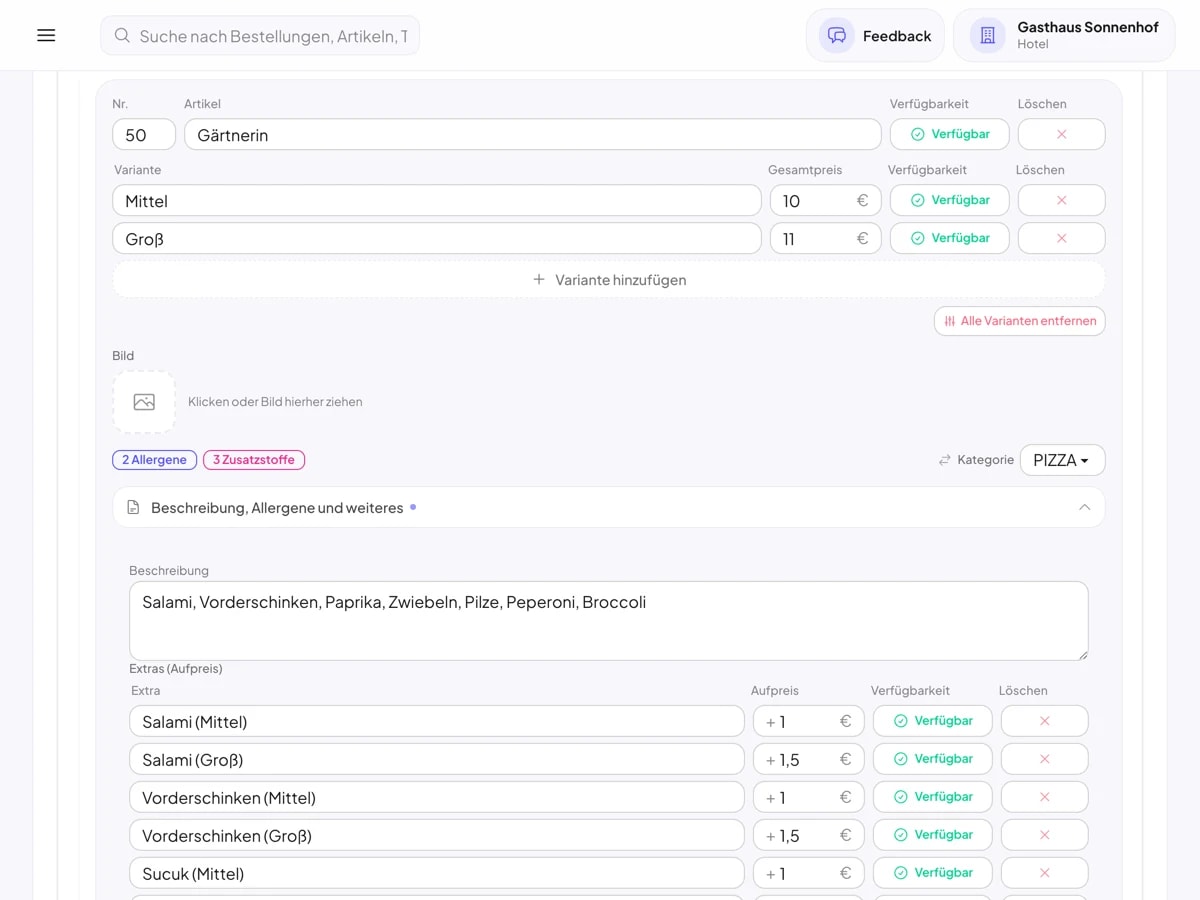This screenshot has height=900, width=1200.
Task: Open the Feedback button
Action: coord(875,35)
